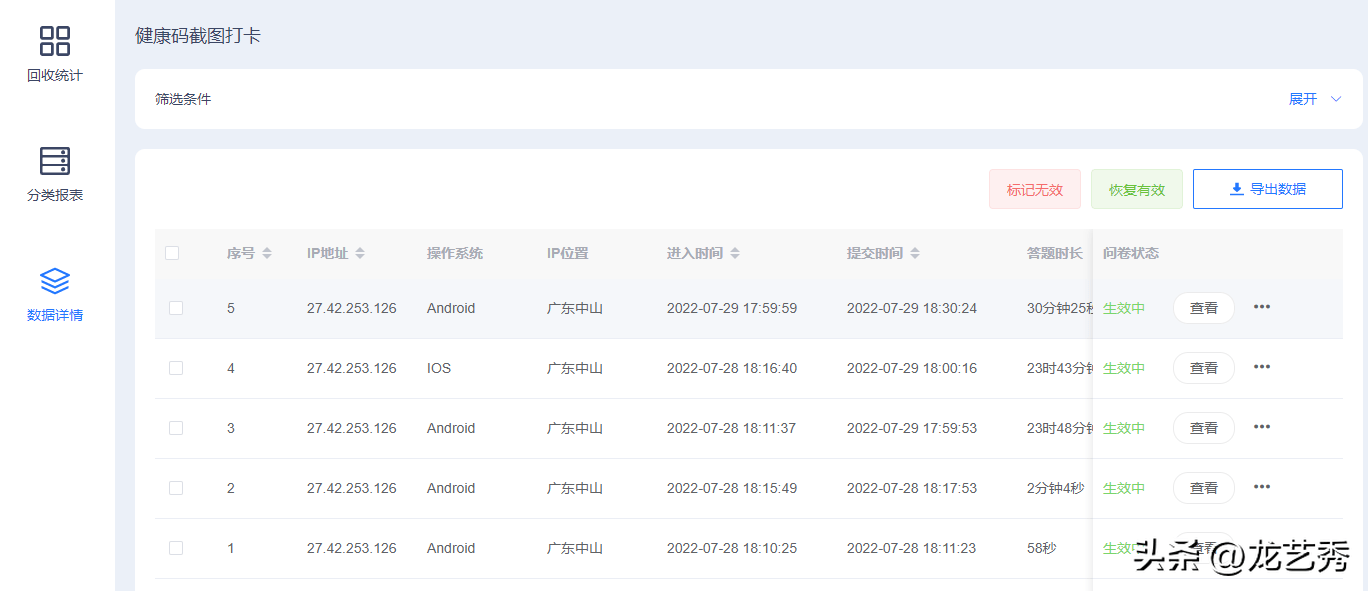Click 查看 for row 3
Screen dimensions: 1368x591
(1204, 428)
